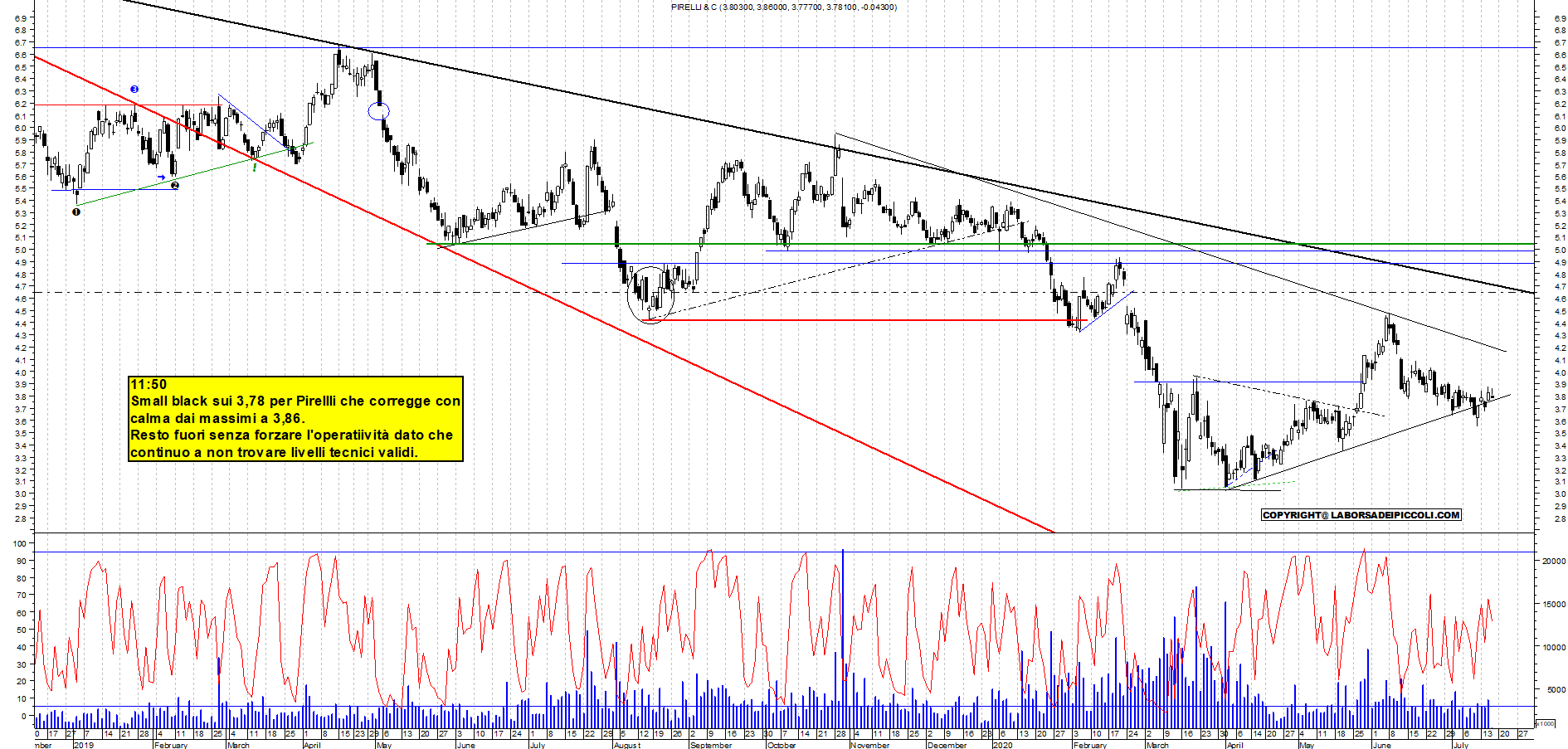
Task: Click the September label on date axis
Action: click(711, 745)
